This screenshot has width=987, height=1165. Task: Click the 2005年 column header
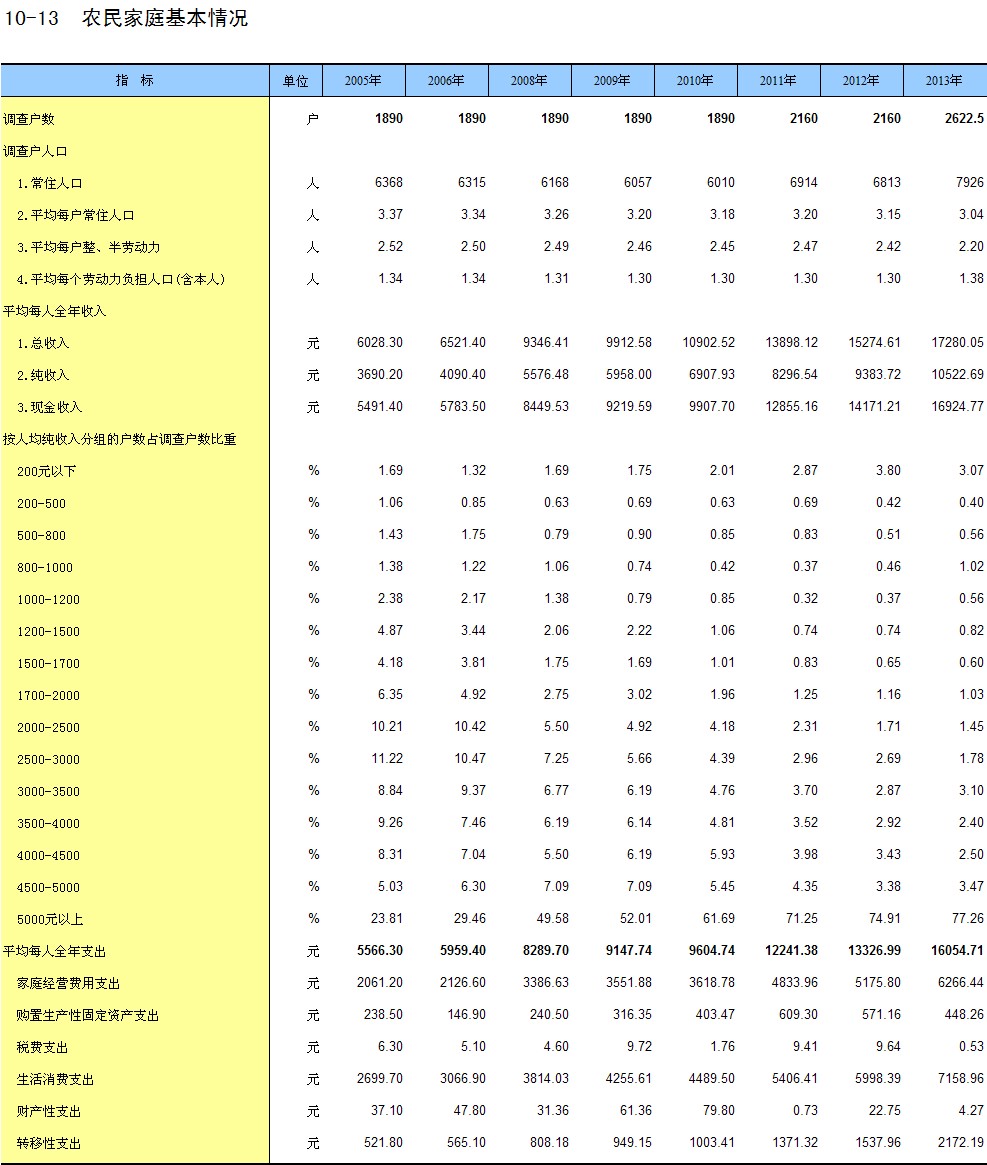[364, 81]
